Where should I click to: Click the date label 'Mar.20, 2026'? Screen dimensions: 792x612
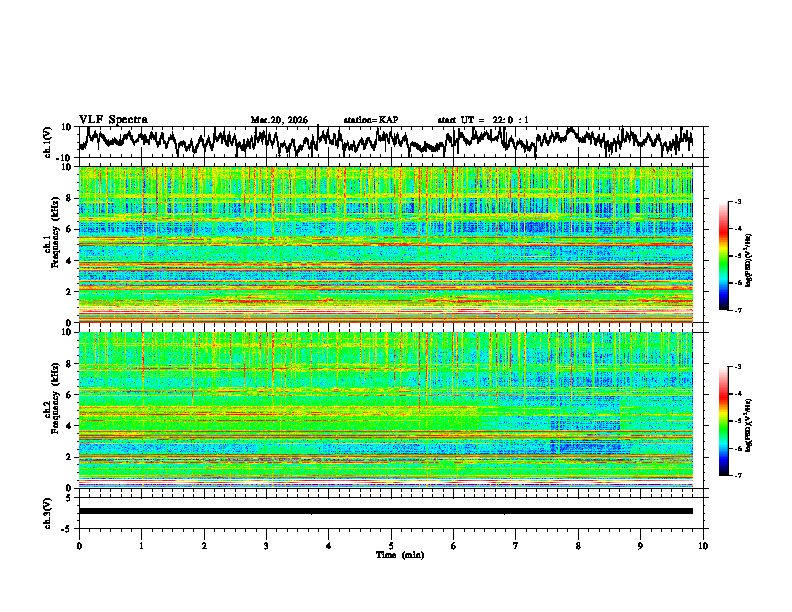click(x=279, y=120)
